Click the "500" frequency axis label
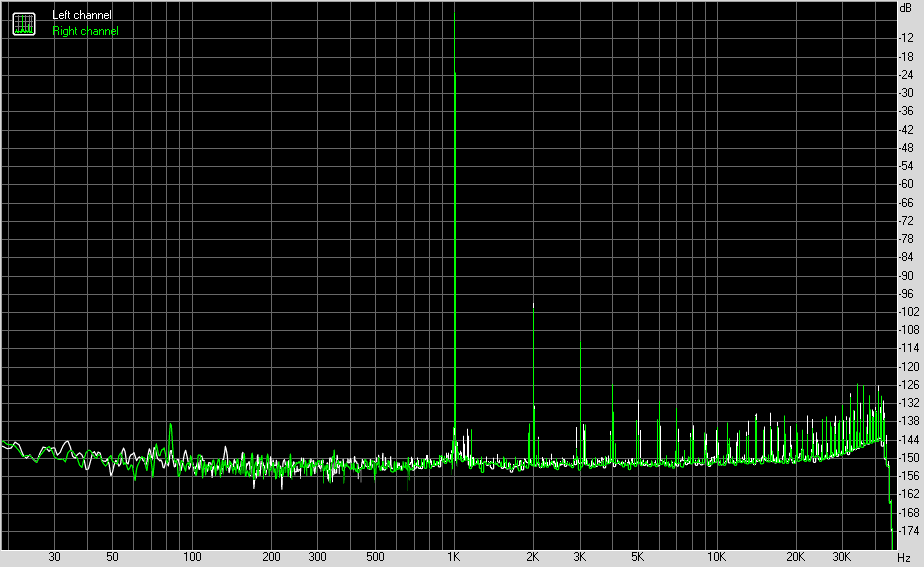 coord(375,556)
